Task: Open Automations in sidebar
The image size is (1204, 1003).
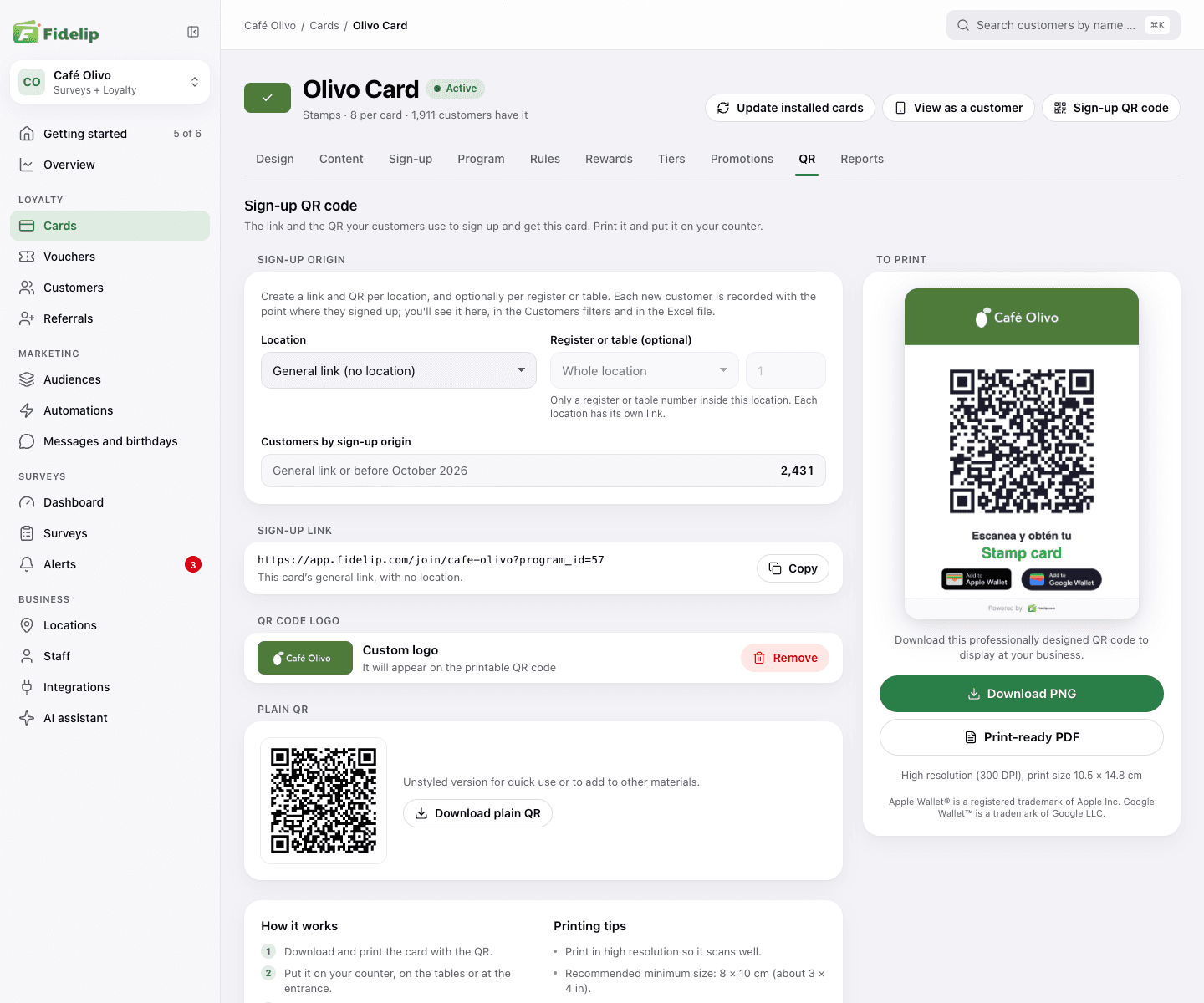Action: pos(110,410)
